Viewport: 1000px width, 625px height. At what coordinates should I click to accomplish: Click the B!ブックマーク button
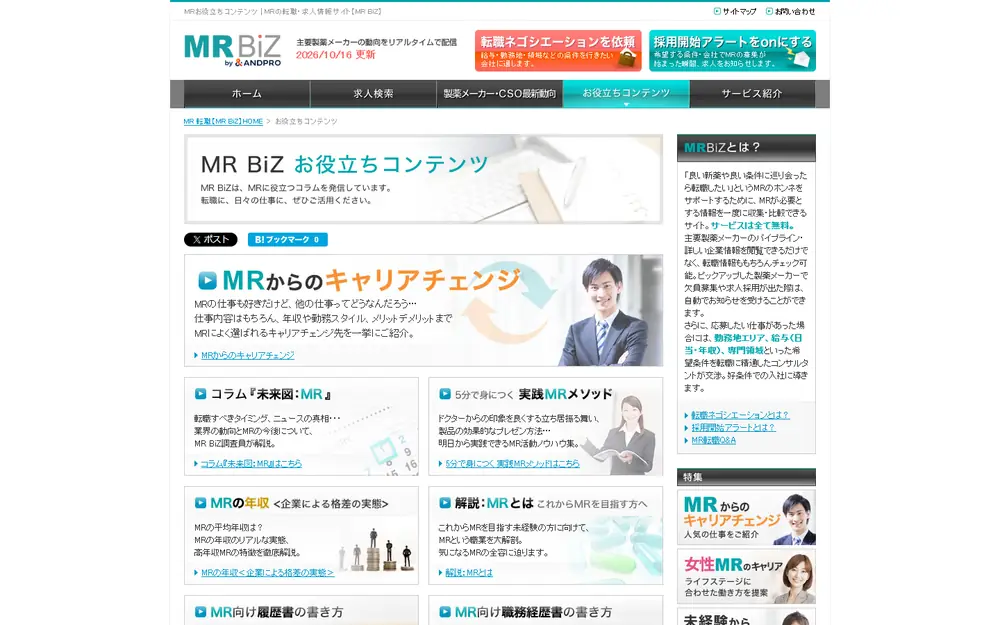(x=288, y=240)
